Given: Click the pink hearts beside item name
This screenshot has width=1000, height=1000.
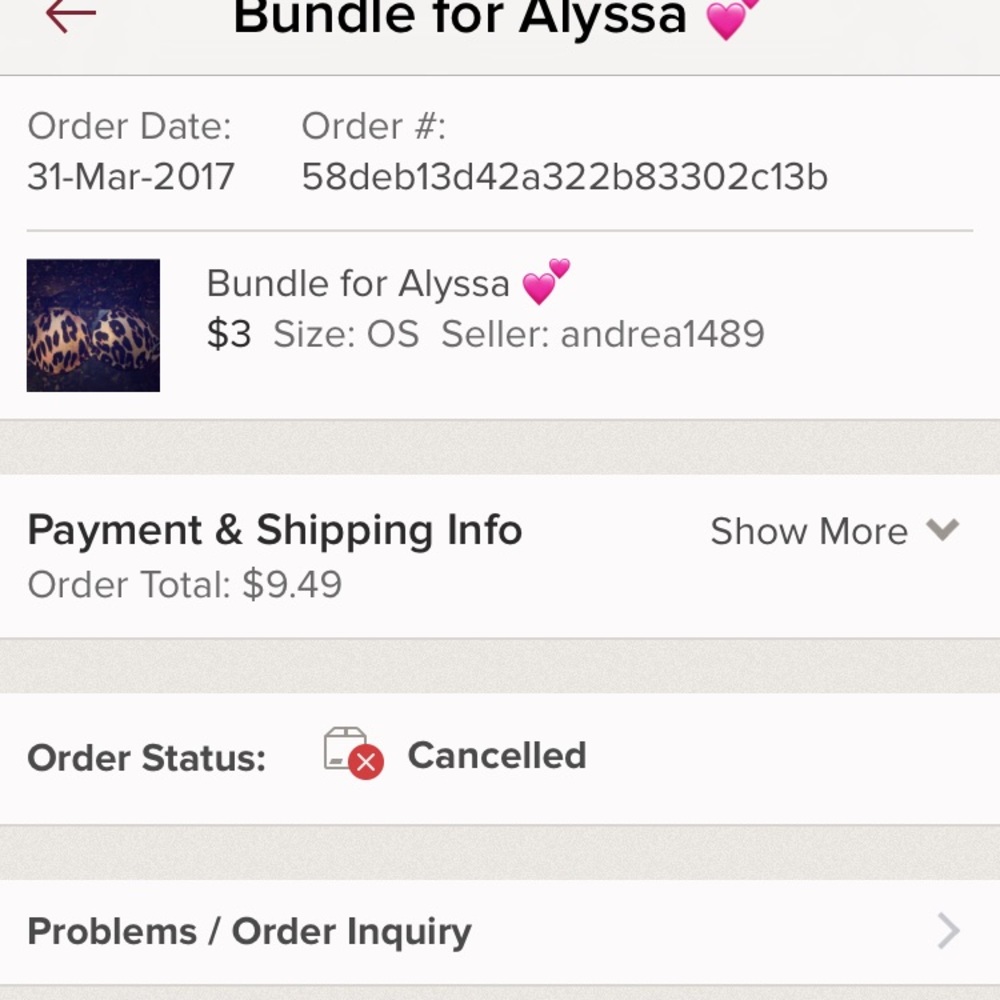Looking at the screenshot, I should (546, 283).
